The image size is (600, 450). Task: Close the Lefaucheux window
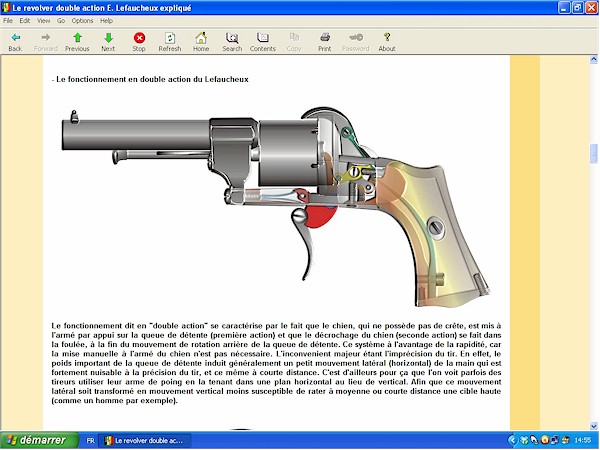pyautogui.click(x=592, y=8)
